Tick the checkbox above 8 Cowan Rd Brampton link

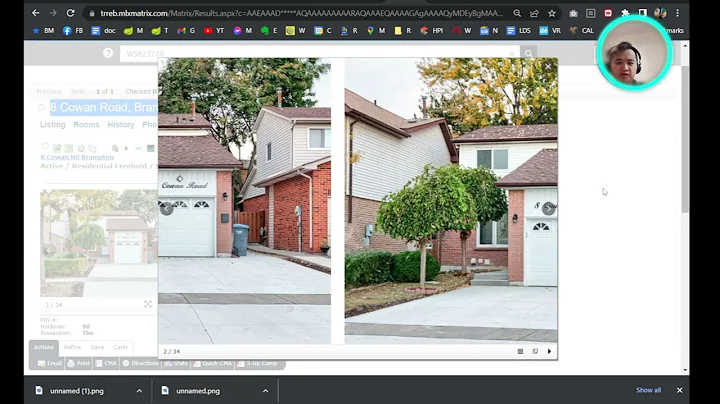[45, 146]
